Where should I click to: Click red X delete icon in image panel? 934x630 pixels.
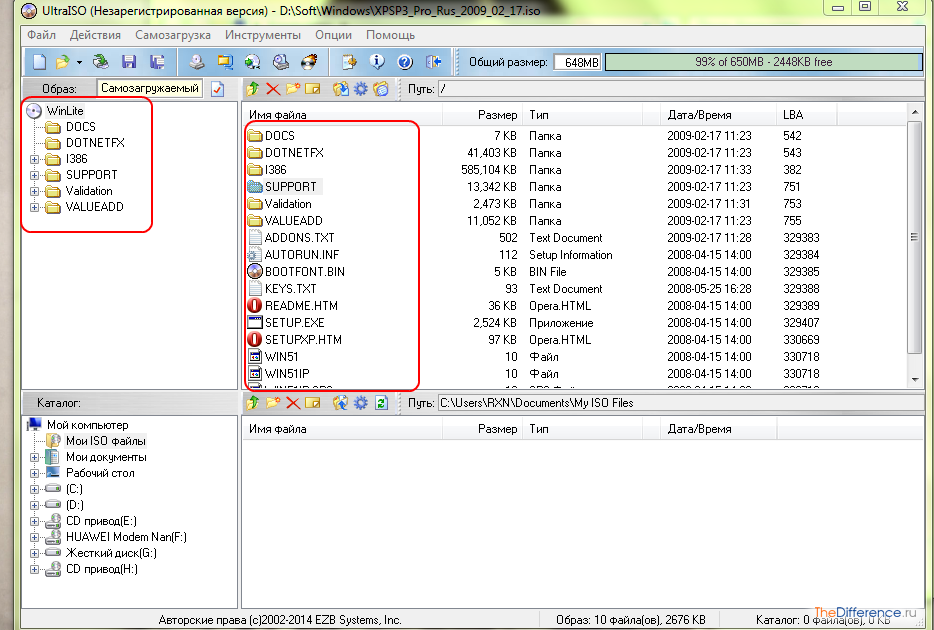(273, 89)
